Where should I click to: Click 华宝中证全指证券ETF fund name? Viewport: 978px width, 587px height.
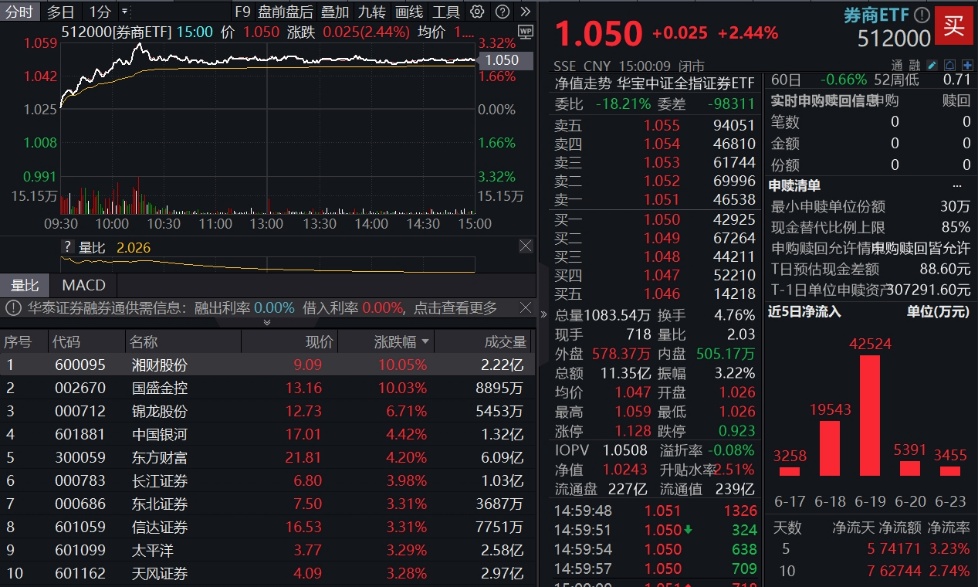(x=685, y=83)
